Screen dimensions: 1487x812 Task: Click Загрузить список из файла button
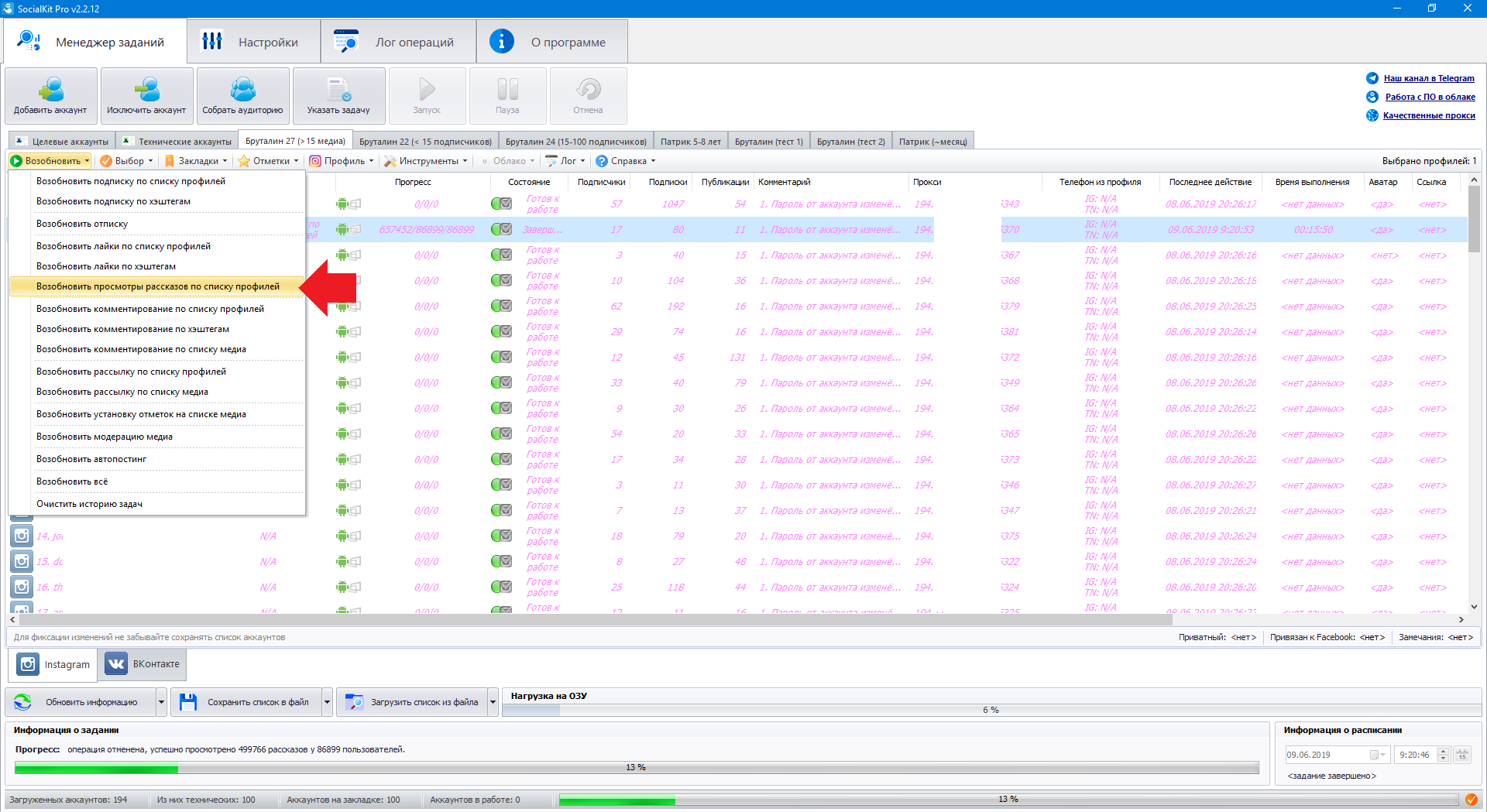pyautogui.click(x=411, y=702)
